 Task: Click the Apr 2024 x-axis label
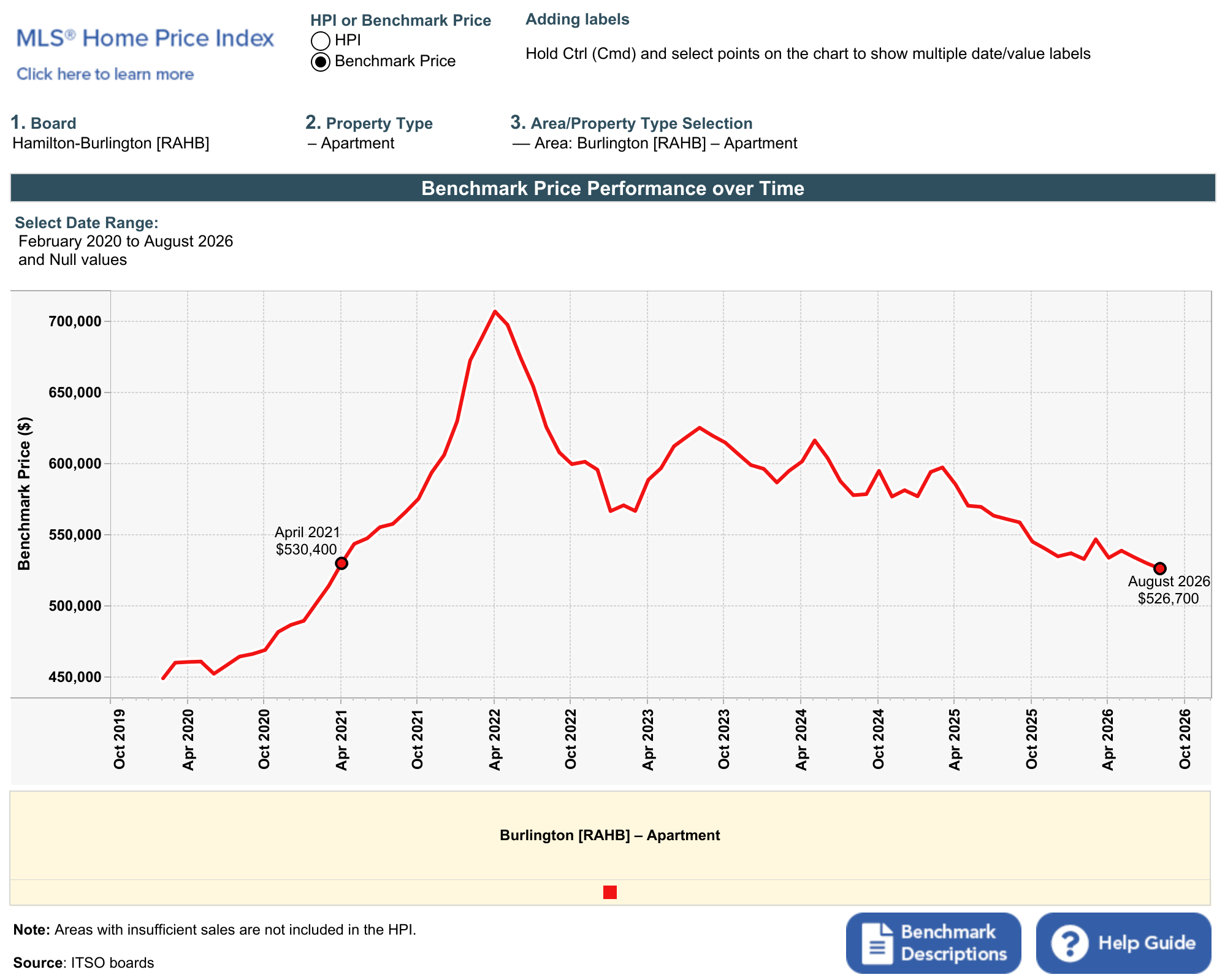[x=801, y=739]
